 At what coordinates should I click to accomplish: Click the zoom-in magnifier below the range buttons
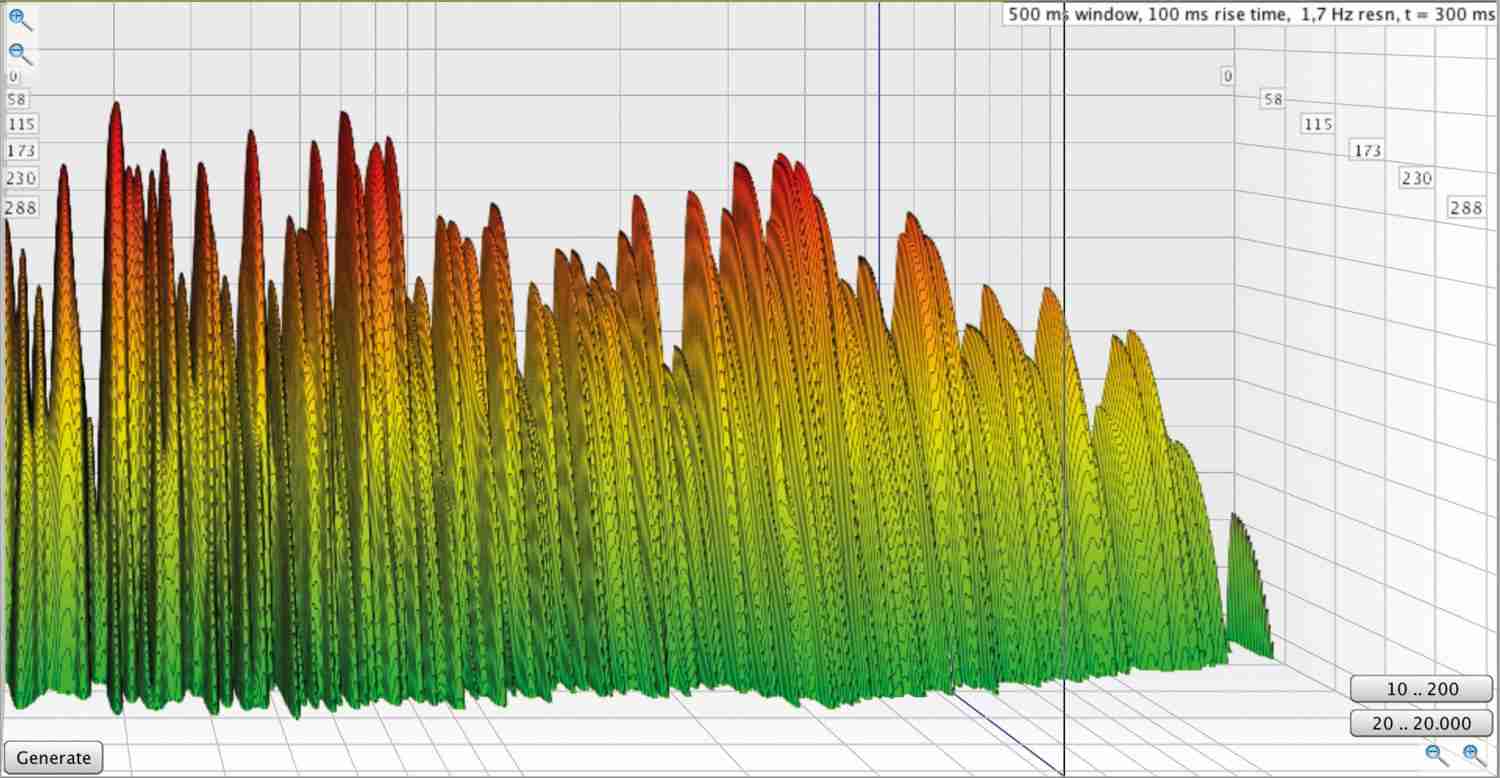(x=1473, y=755)
